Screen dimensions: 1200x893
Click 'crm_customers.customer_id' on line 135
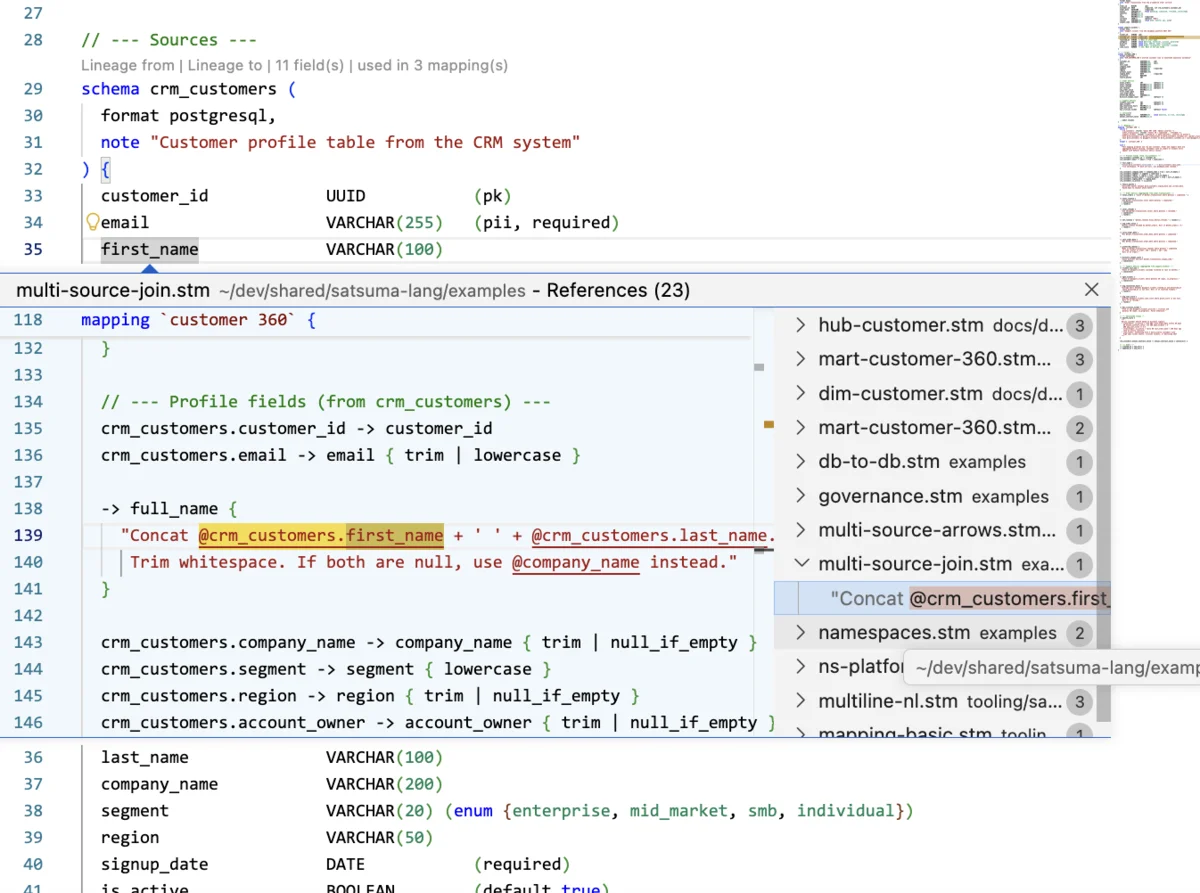(x=223, y=428)
